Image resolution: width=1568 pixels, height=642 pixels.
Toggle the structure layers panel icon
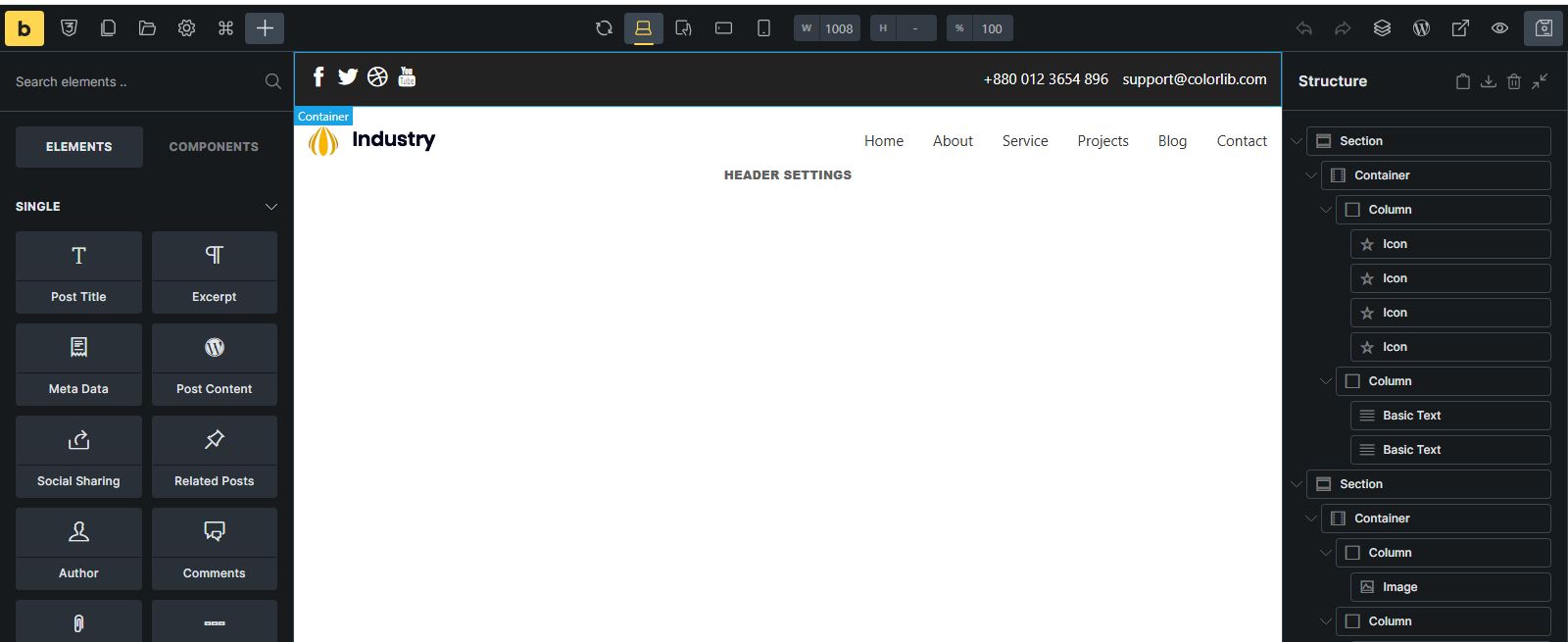(x=1382, y=28)
